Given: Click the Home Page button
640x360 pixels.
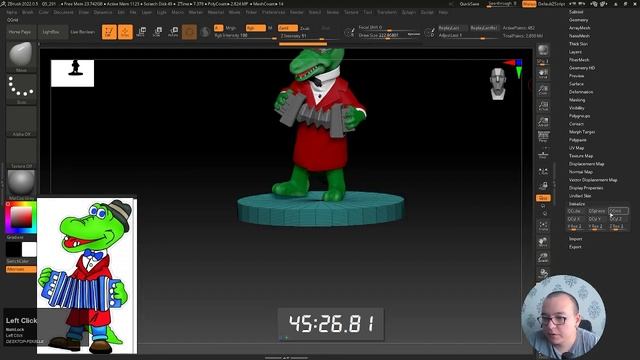Looking at the screenshot, I should tap(20, 32).
